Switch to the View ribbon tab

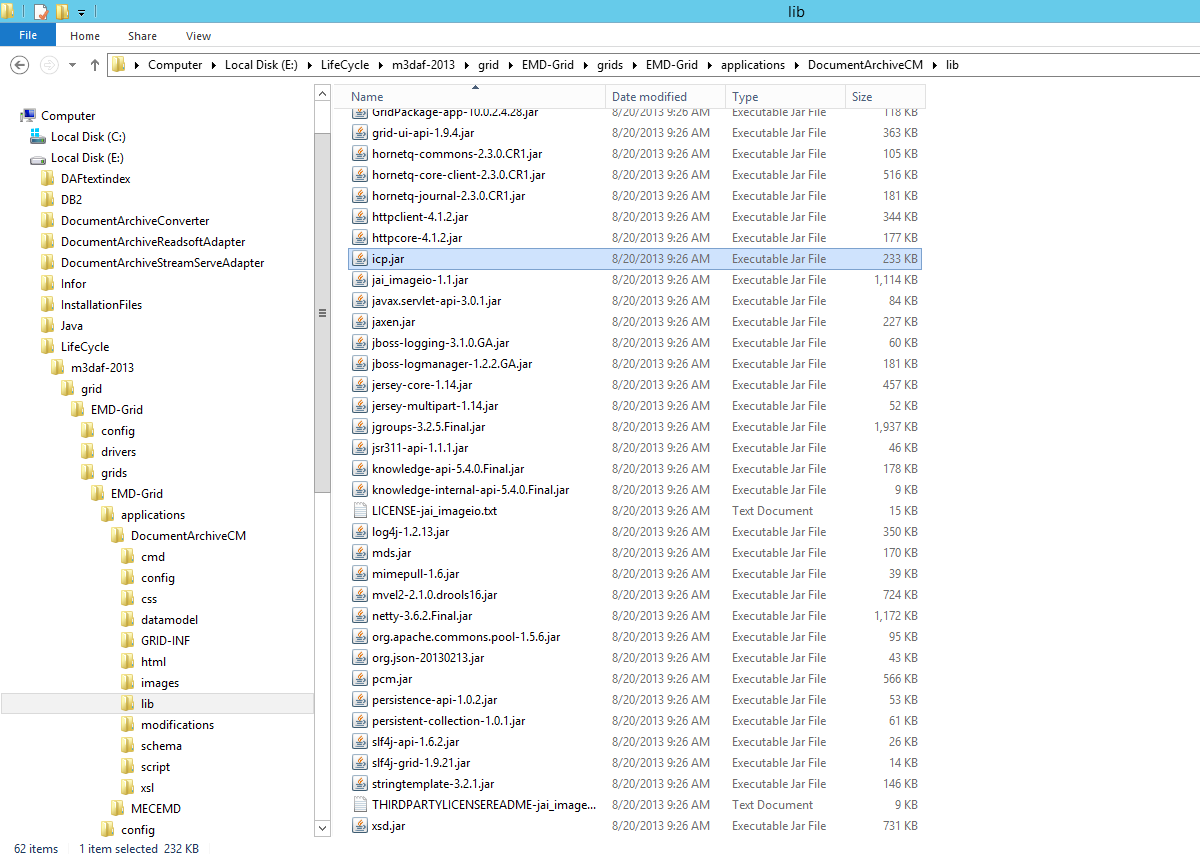tap(198, 36)
